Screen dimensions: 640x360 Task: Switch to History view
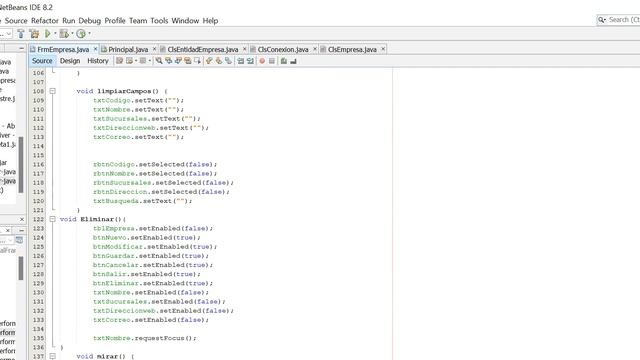click(x=98, y=61)
